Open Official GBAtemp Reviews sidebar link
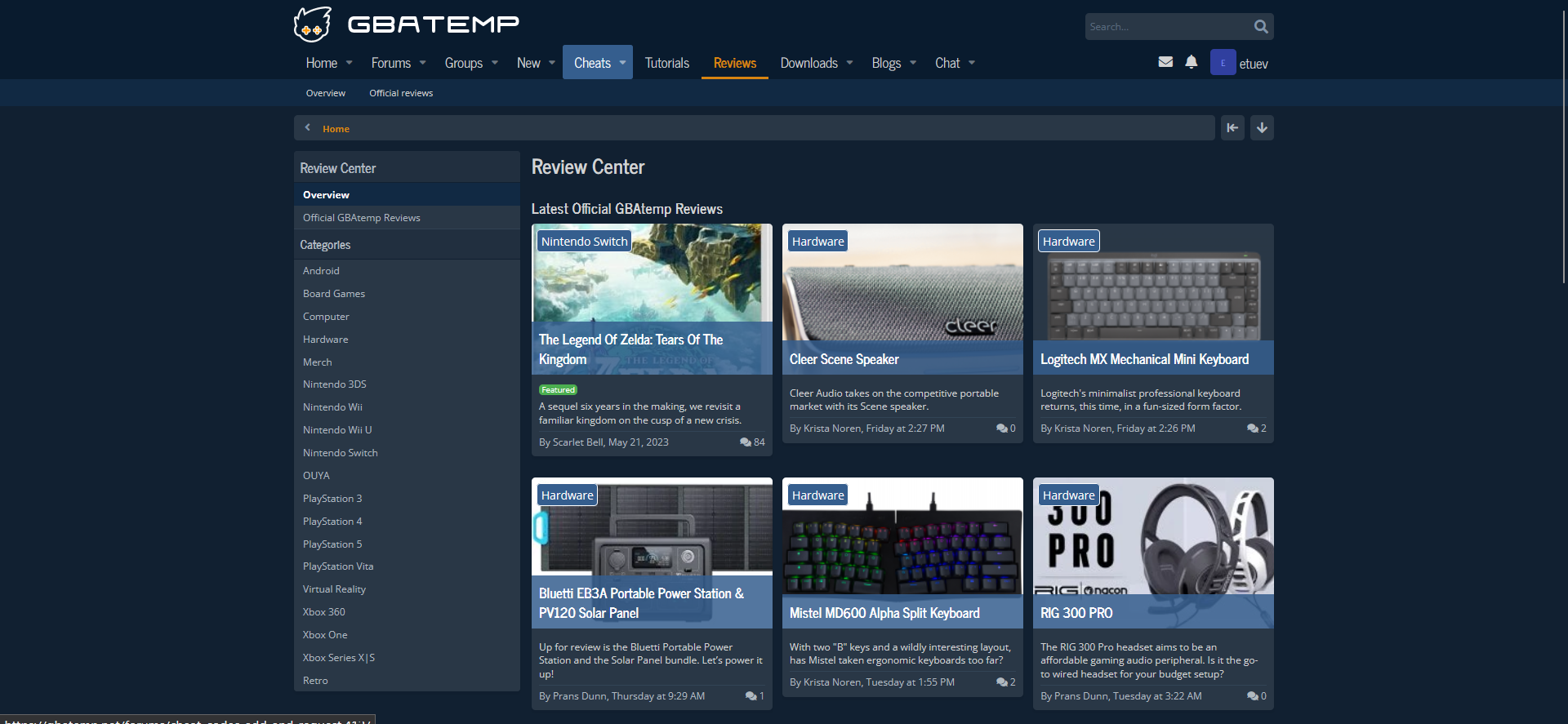 407,218
